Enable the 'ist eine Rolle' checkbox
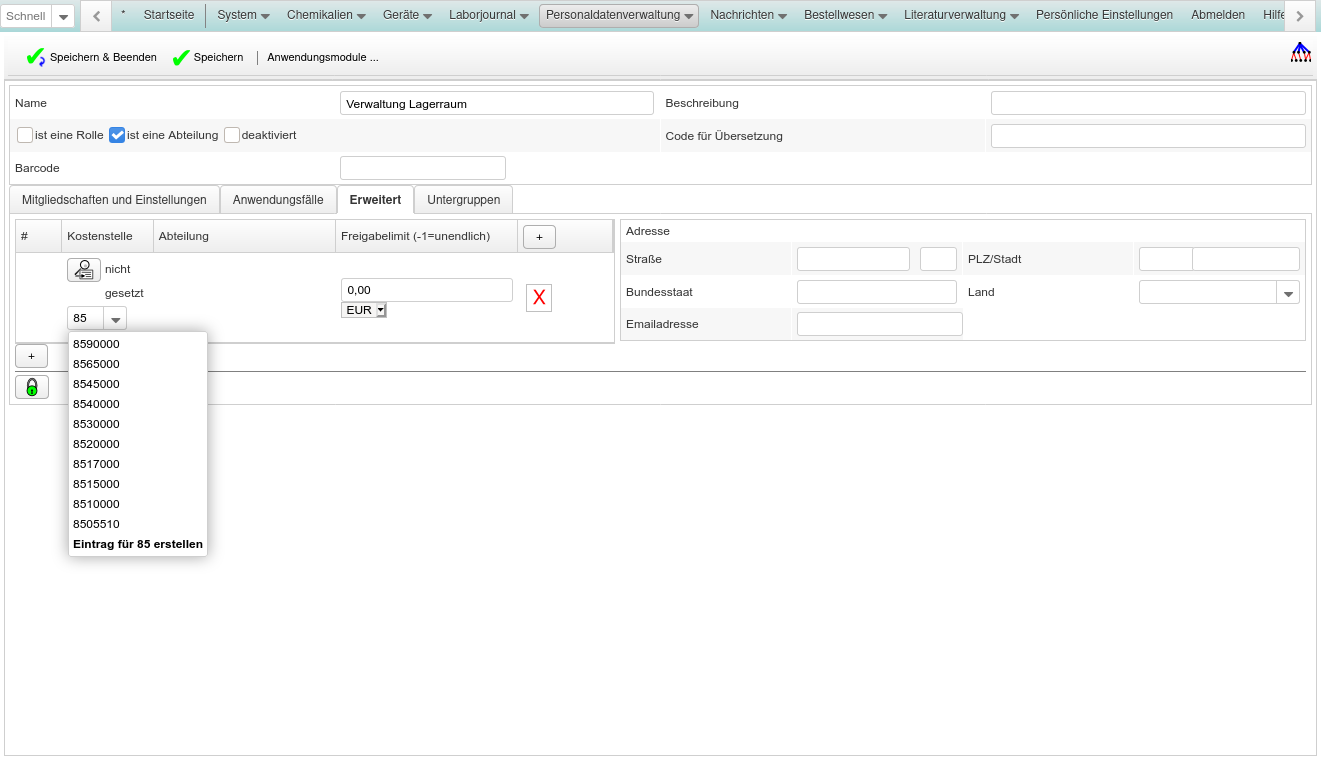Screen dimensions: 1321x760 (25, 135)
